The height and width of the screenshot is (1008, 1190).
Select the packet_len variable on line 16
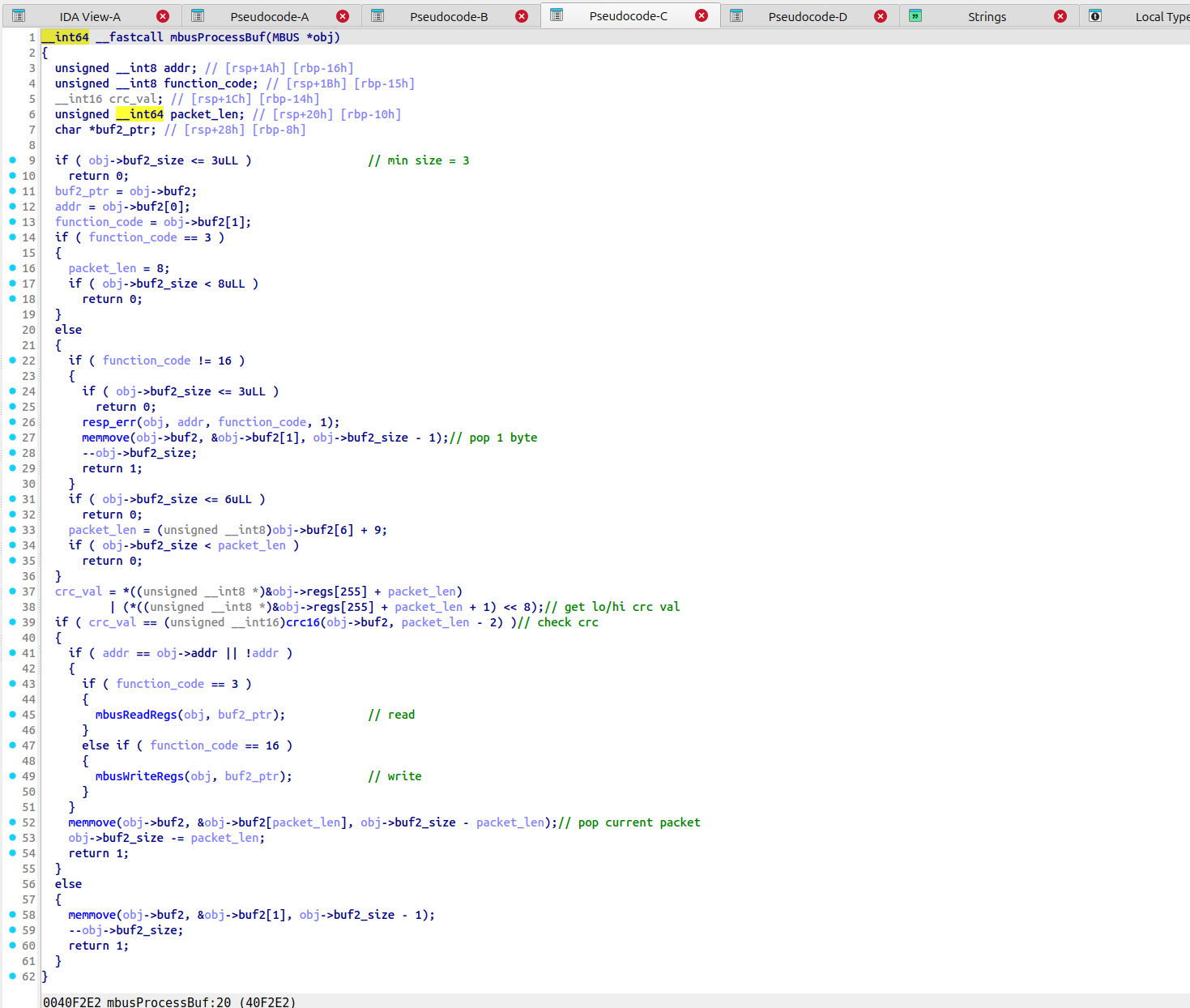point(102,267)
